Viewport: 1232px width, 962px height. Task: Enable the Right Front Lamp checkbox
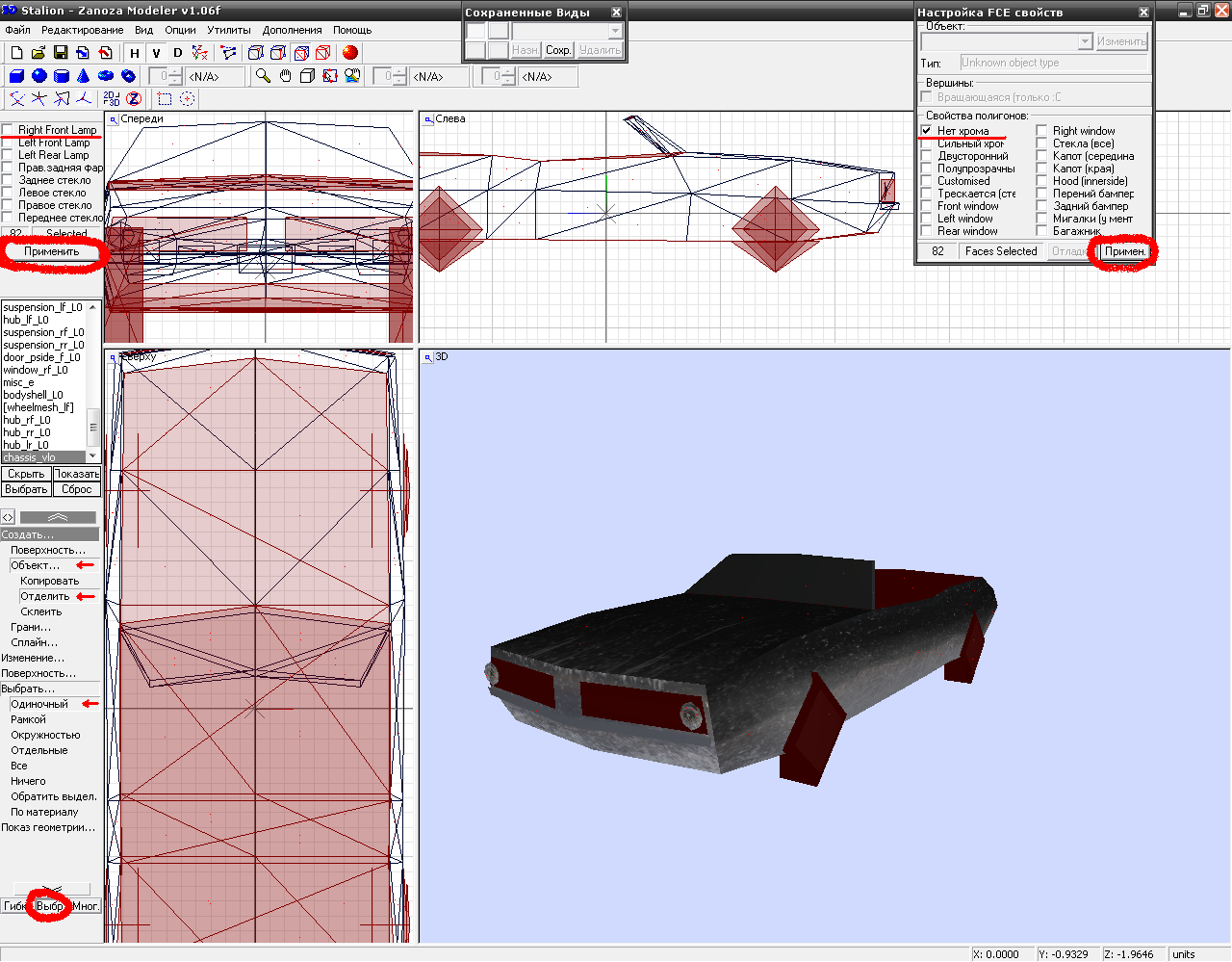(8, 130)
